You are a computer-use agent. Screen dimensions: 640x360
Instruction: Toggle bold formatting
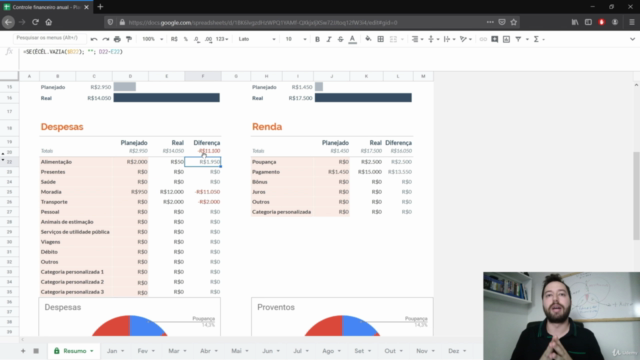(x=317, y=39)
